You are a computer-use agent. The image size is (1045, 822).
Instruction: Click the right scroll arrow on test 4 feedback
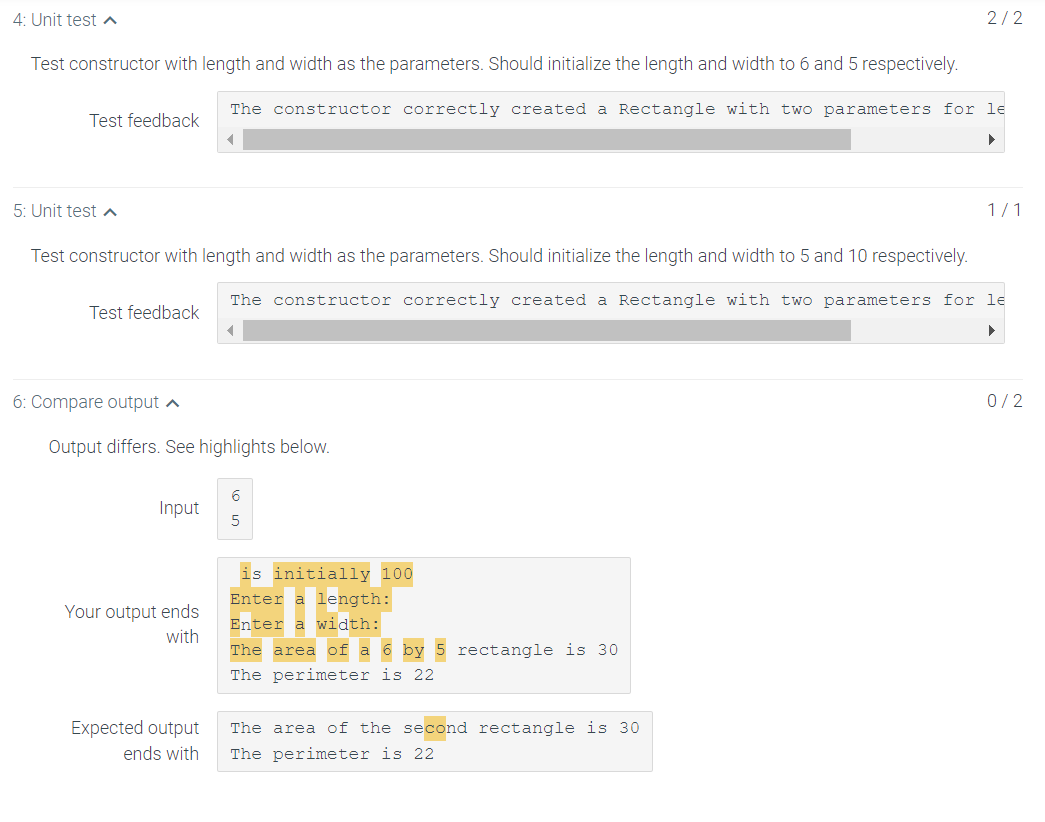coord(992,140)
